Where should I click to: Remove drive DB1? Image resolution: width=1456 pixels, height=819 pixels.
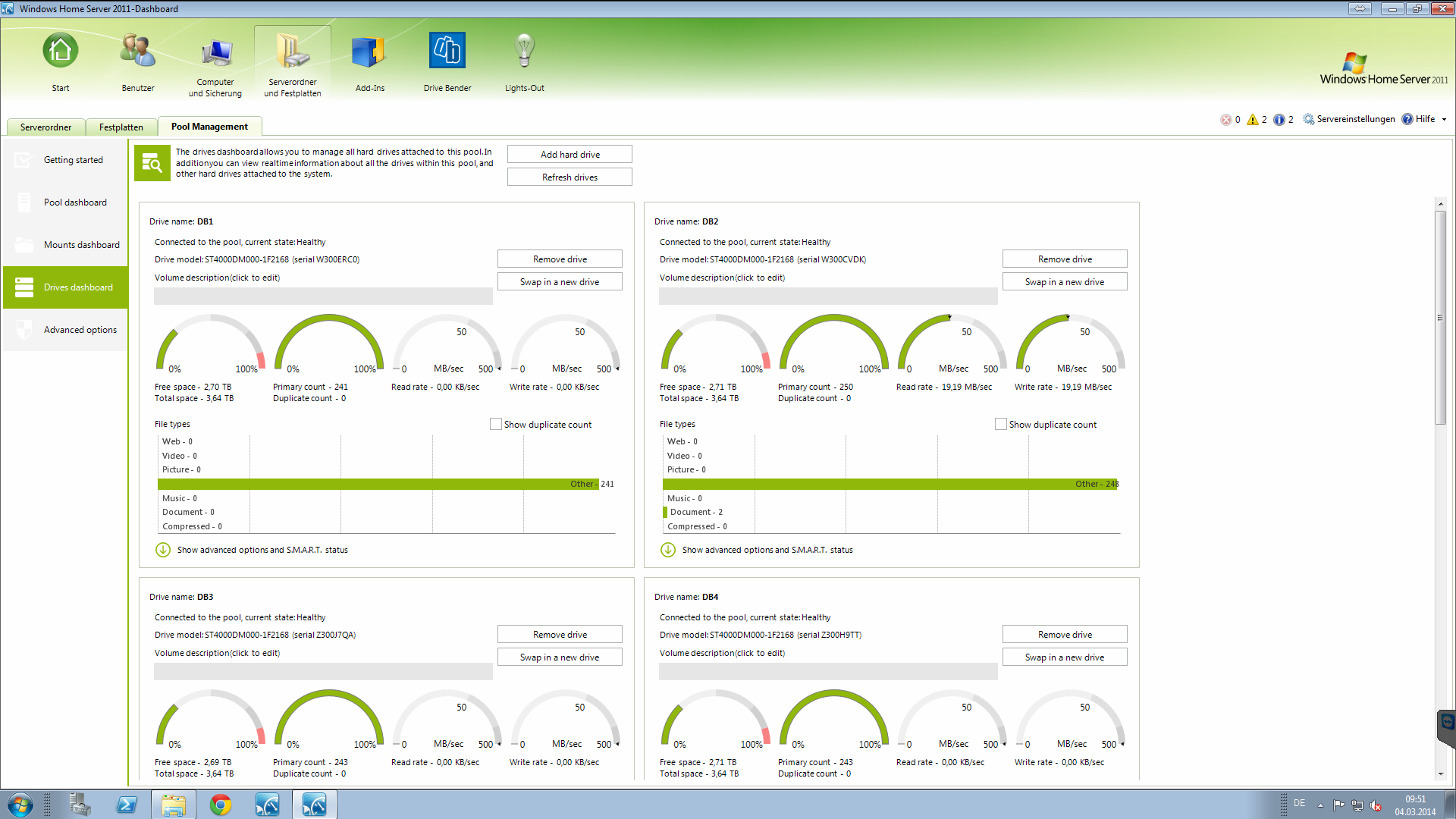click(x=560, y=259)
